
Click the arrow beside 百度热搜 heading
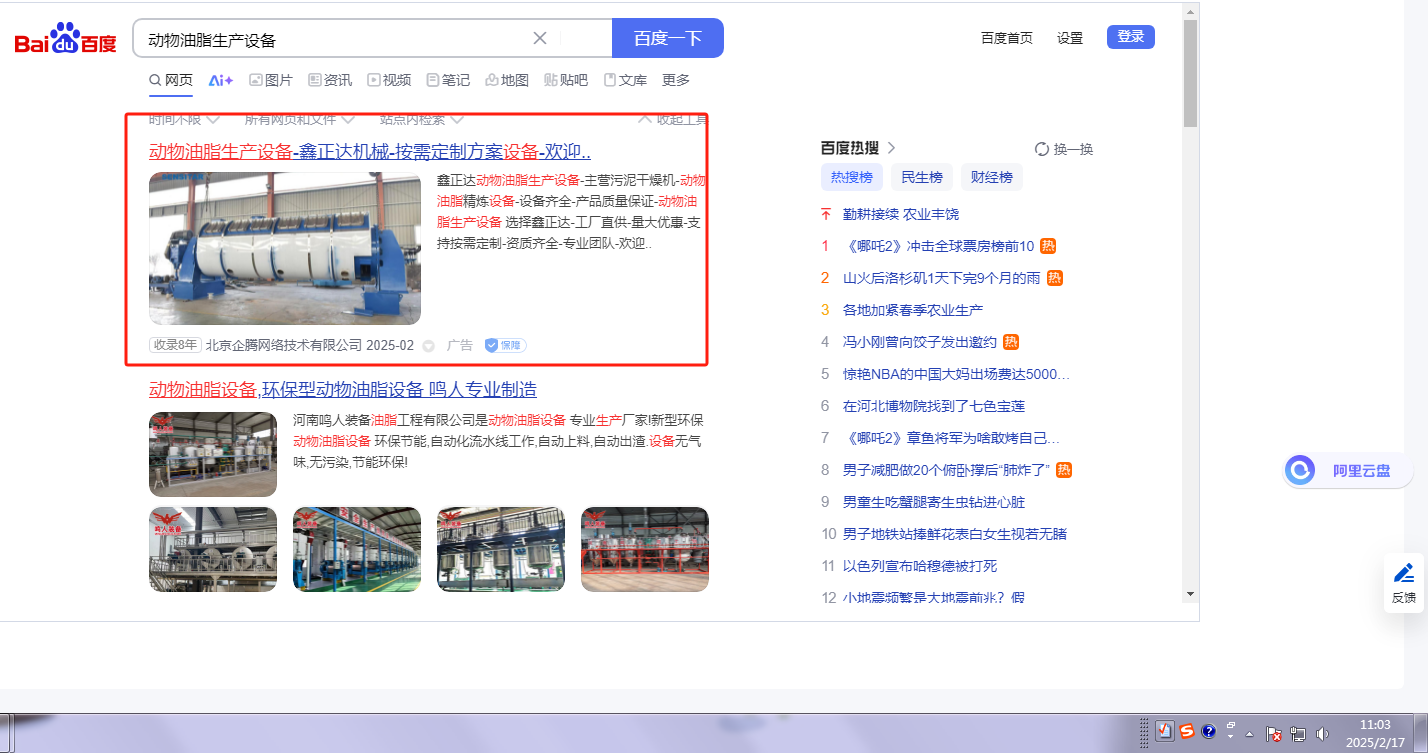click(891, 148)
